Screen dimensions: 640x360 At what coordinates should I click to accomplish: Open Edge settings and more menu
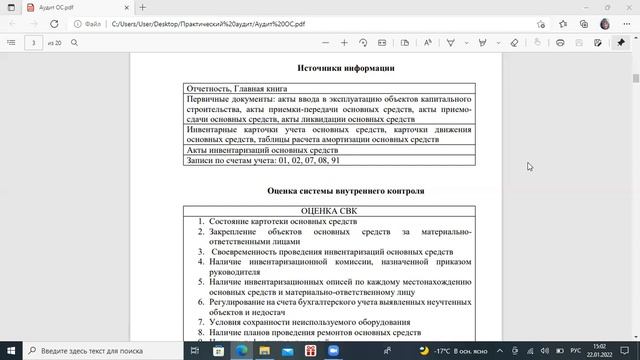pos(627,24)
